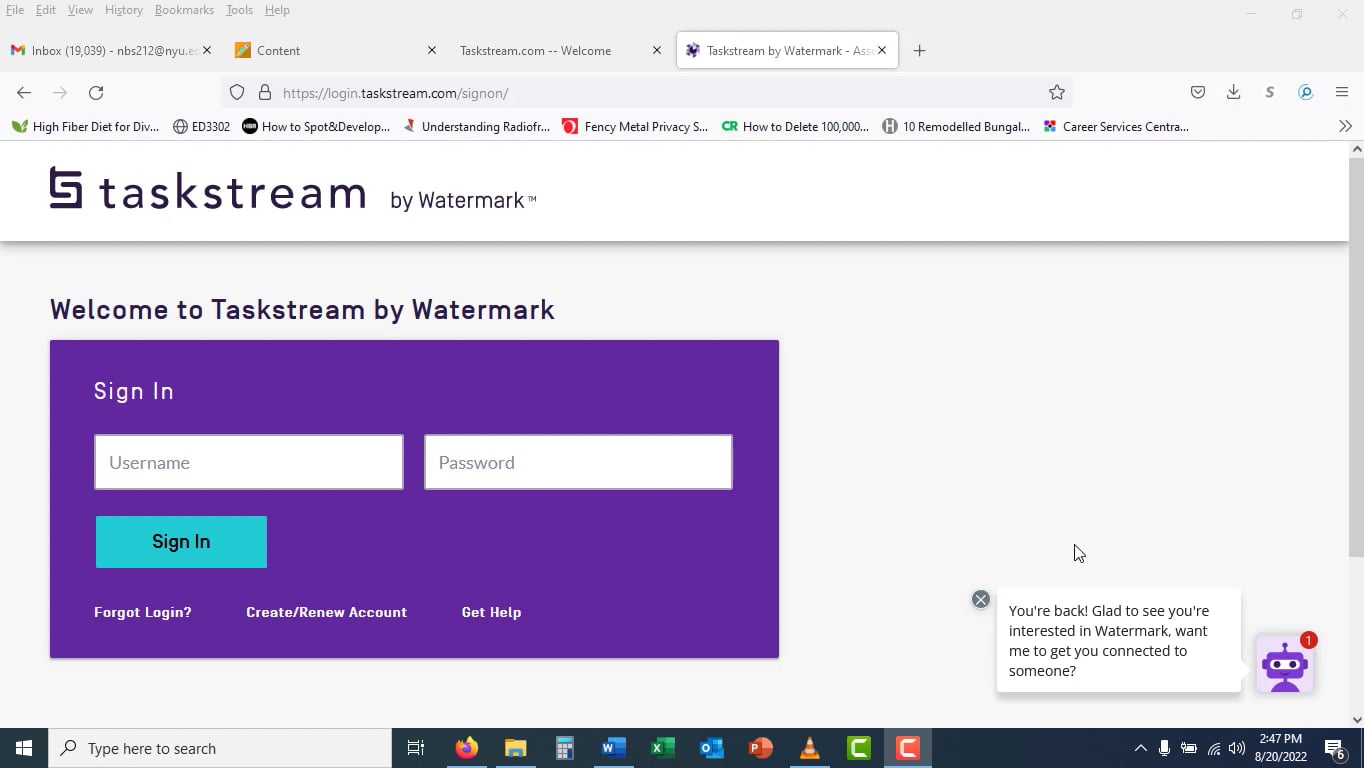Open Firefox application menu (hamburger)
Screen dimensions: 1364x768
pos(1342,93)
